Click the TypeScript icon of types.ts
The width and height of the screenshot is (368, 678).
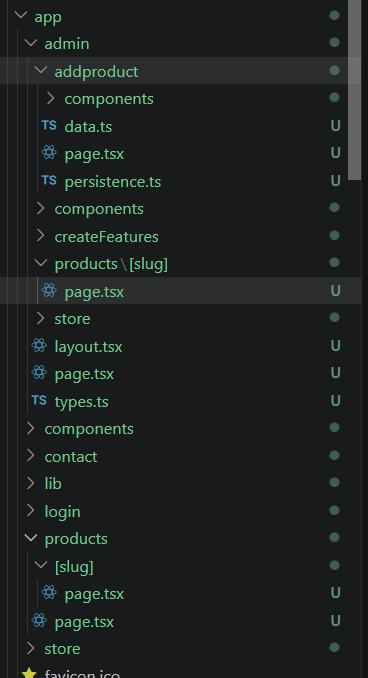tap(39, 400)
